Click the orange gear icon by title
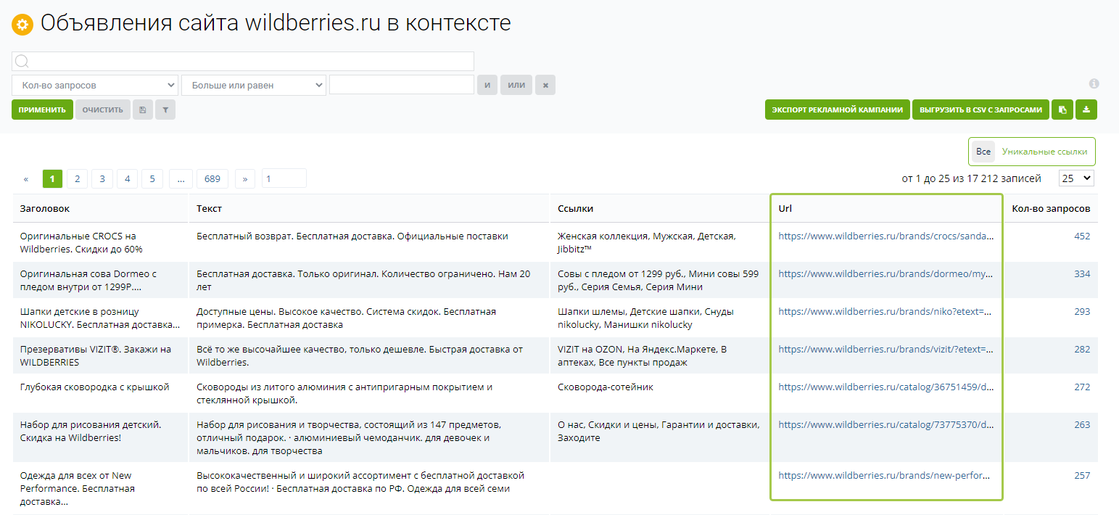Image resolution: width=1119 pixels, height=515 pixels. [21, 24]
